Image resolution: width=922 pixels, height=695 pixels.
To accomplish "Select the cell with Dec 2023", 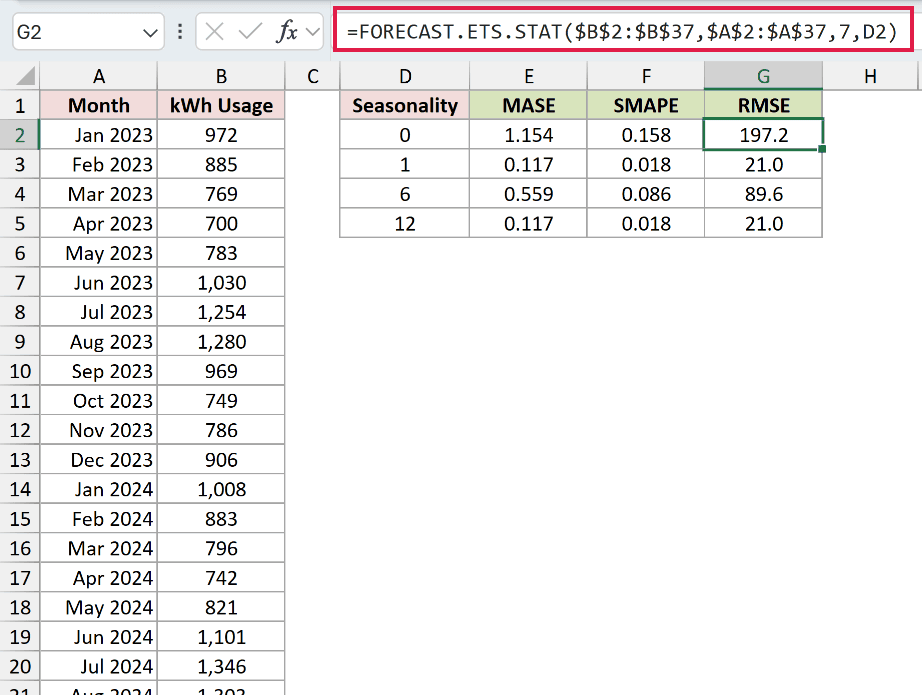I will 99,460.
